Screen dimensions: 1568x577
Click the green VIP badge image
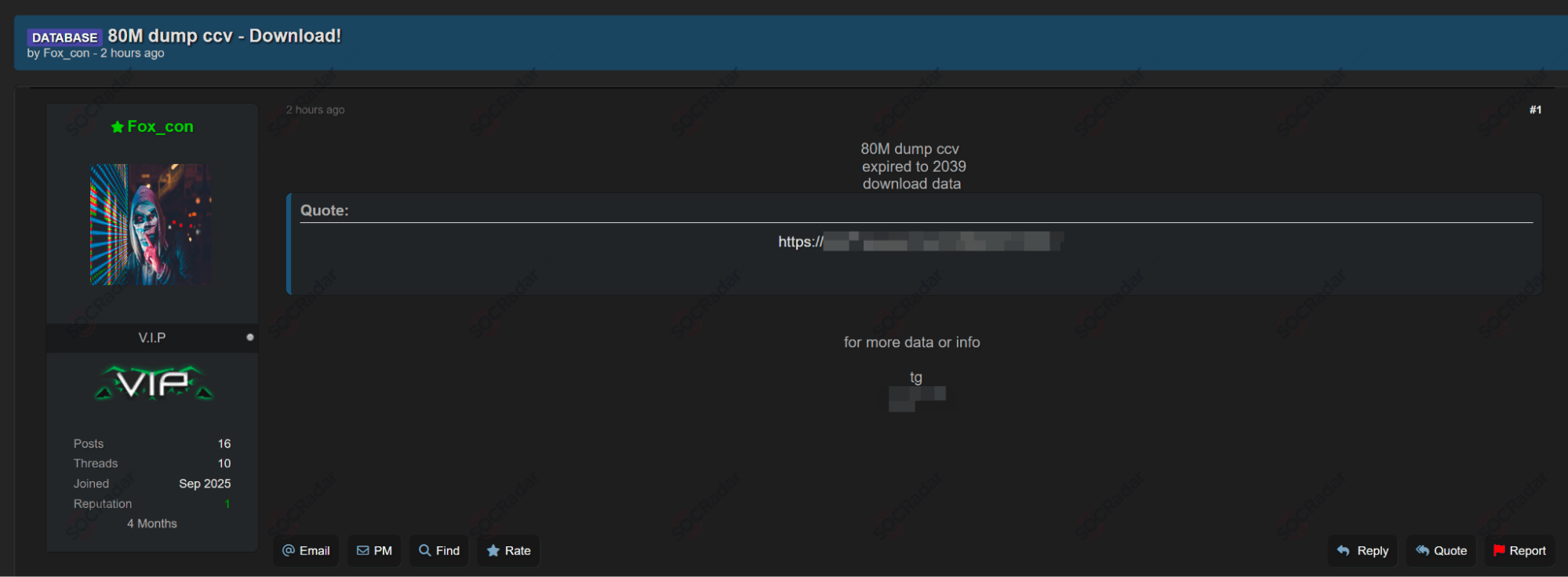[x=154, y=383]
